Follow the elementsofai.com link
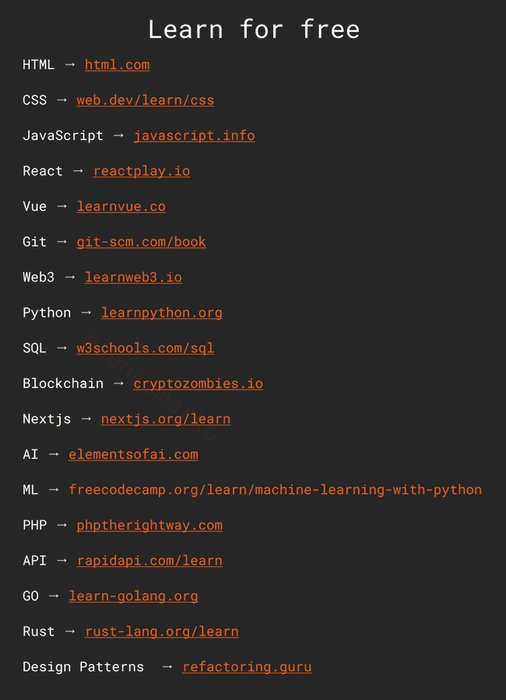 coord(133,454)
